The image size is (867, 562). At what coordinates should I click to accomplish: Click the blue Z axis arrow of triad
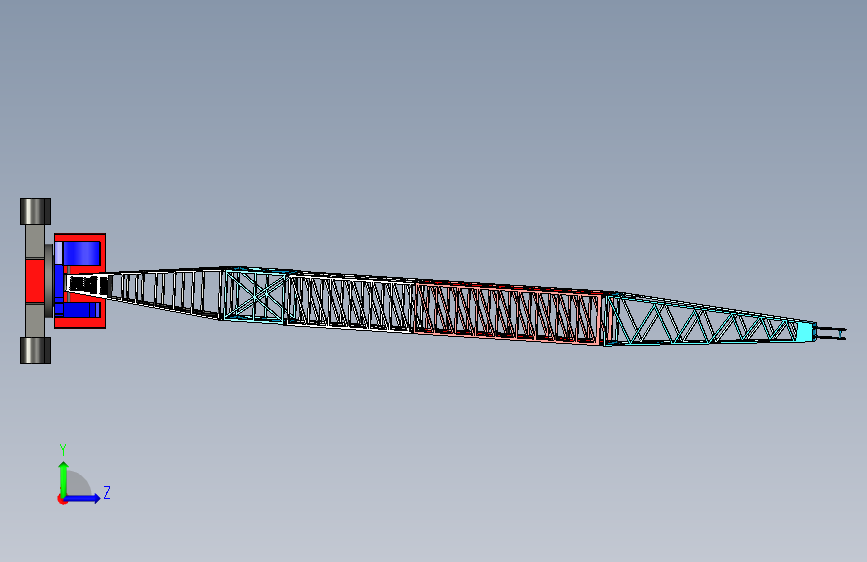click(x=83, y=498)
